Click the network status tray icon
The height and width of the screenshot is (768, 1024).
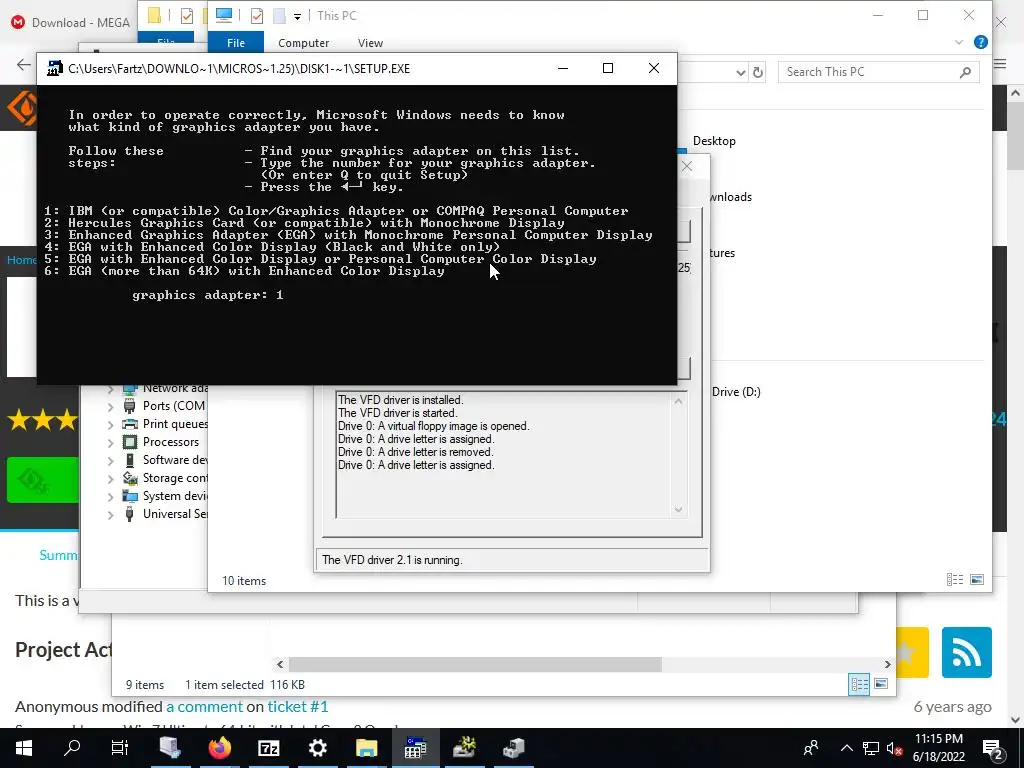pyautogui.click(x=871, y=748)
